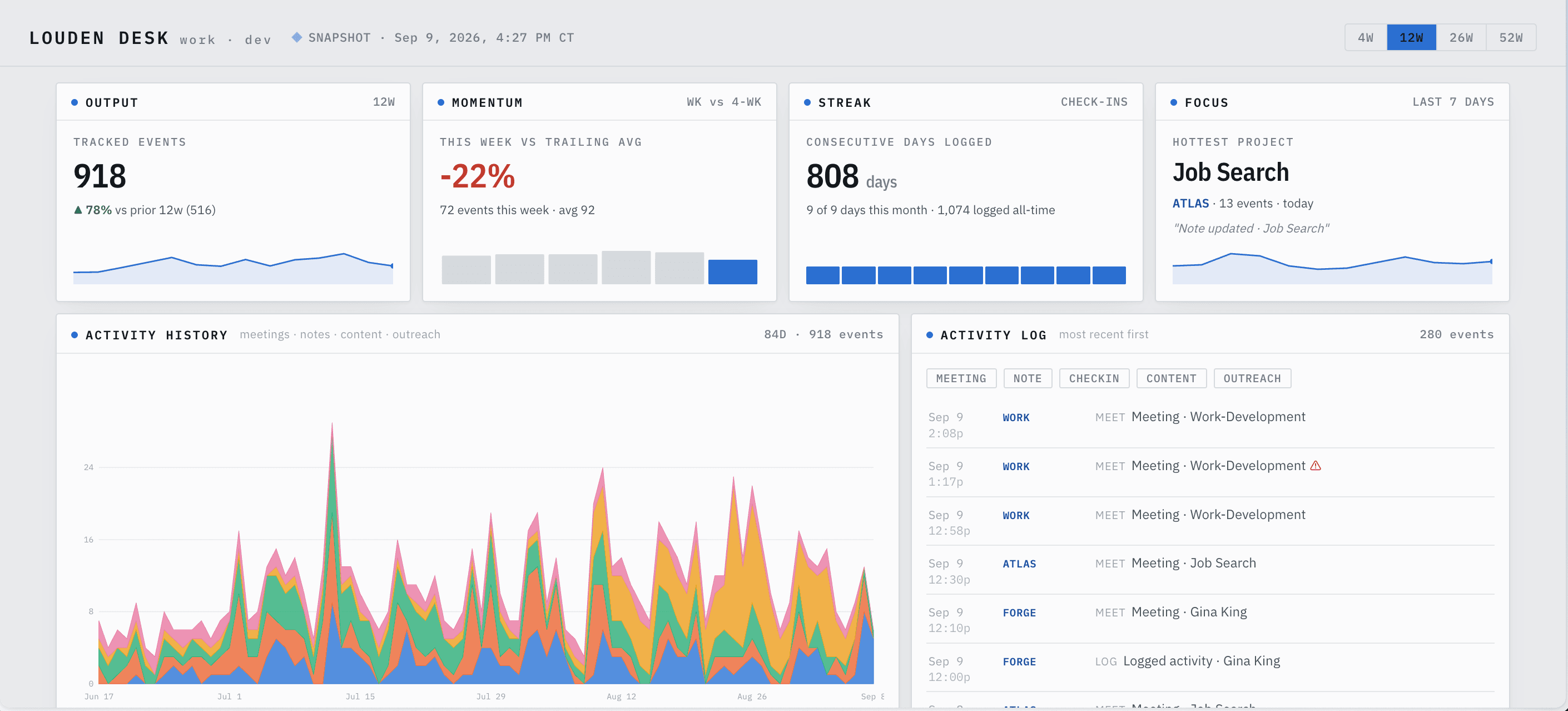Viewport: 1568px width, 711px height.
Task: Choose the 52W time range
Action: pyautogui.click(x=1511, y=38)
